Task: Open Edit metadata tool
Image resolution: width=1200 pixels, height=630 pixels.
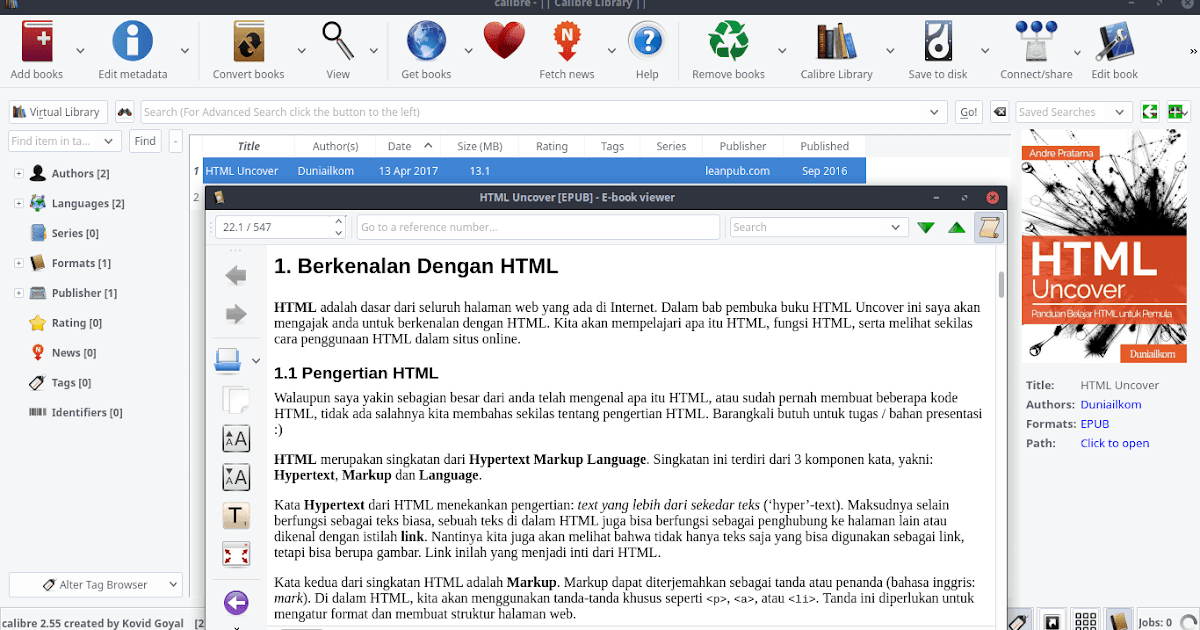Action: point(132,43)
